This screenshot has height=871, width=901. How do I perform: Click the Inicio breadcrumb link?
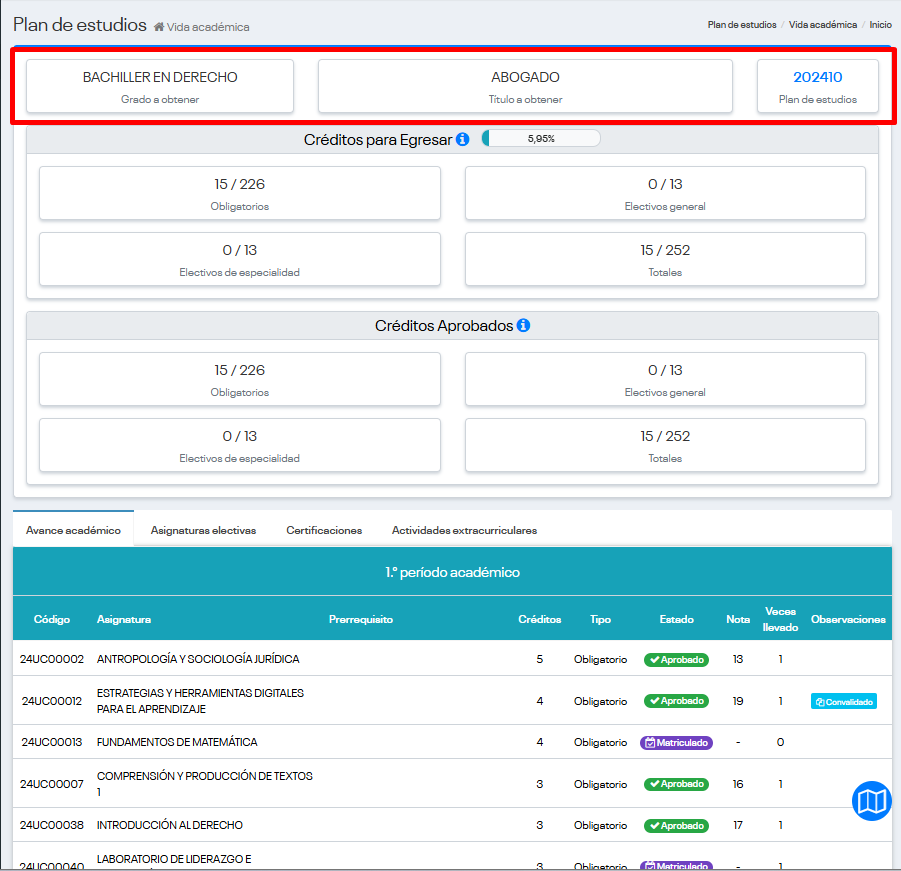point(880,25)
